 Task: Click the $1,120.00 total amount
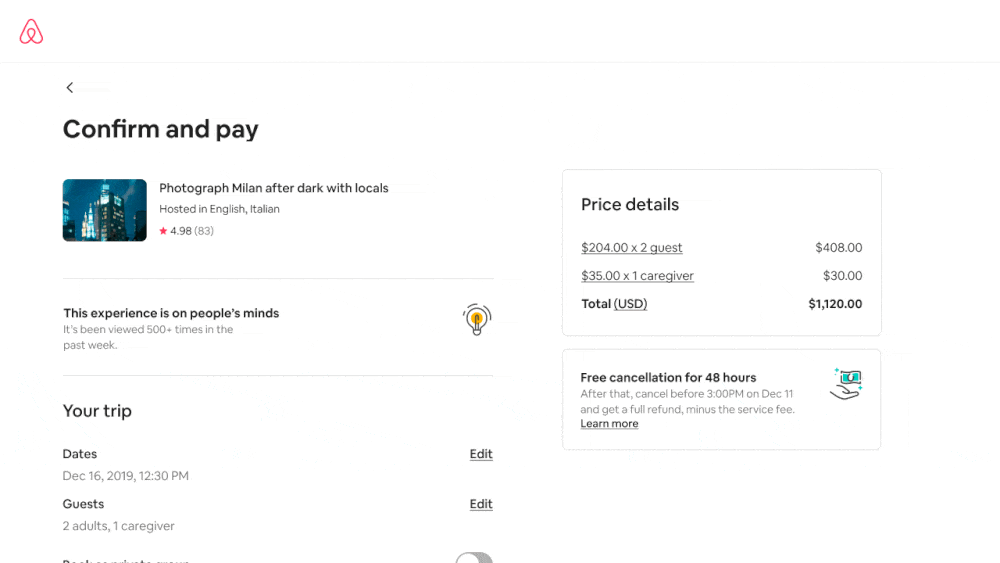coord(835,304)
